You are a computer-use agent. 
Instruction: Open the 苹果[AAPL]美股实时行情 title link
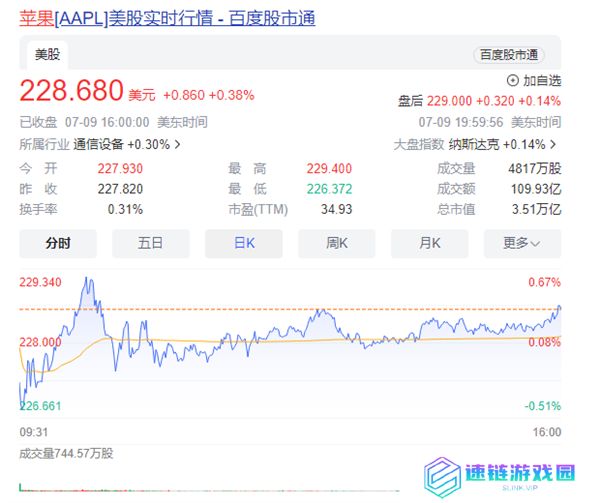pyautogui.click(x=167, y=18)
